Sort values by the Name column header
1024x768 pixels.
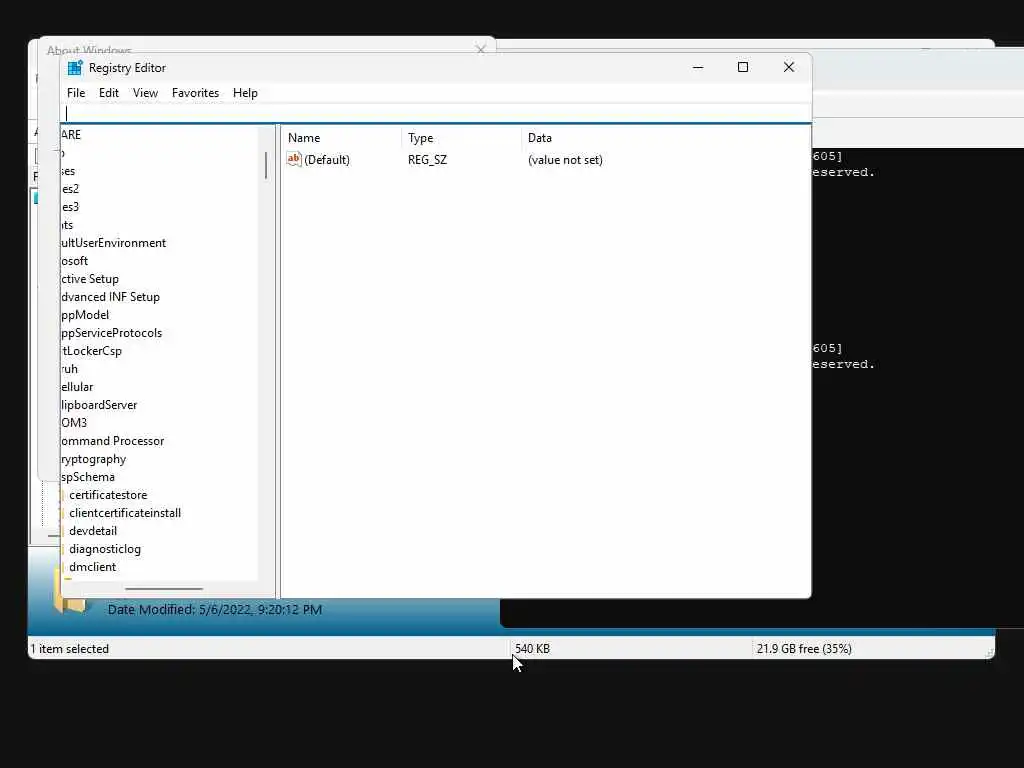click(304, 138)
